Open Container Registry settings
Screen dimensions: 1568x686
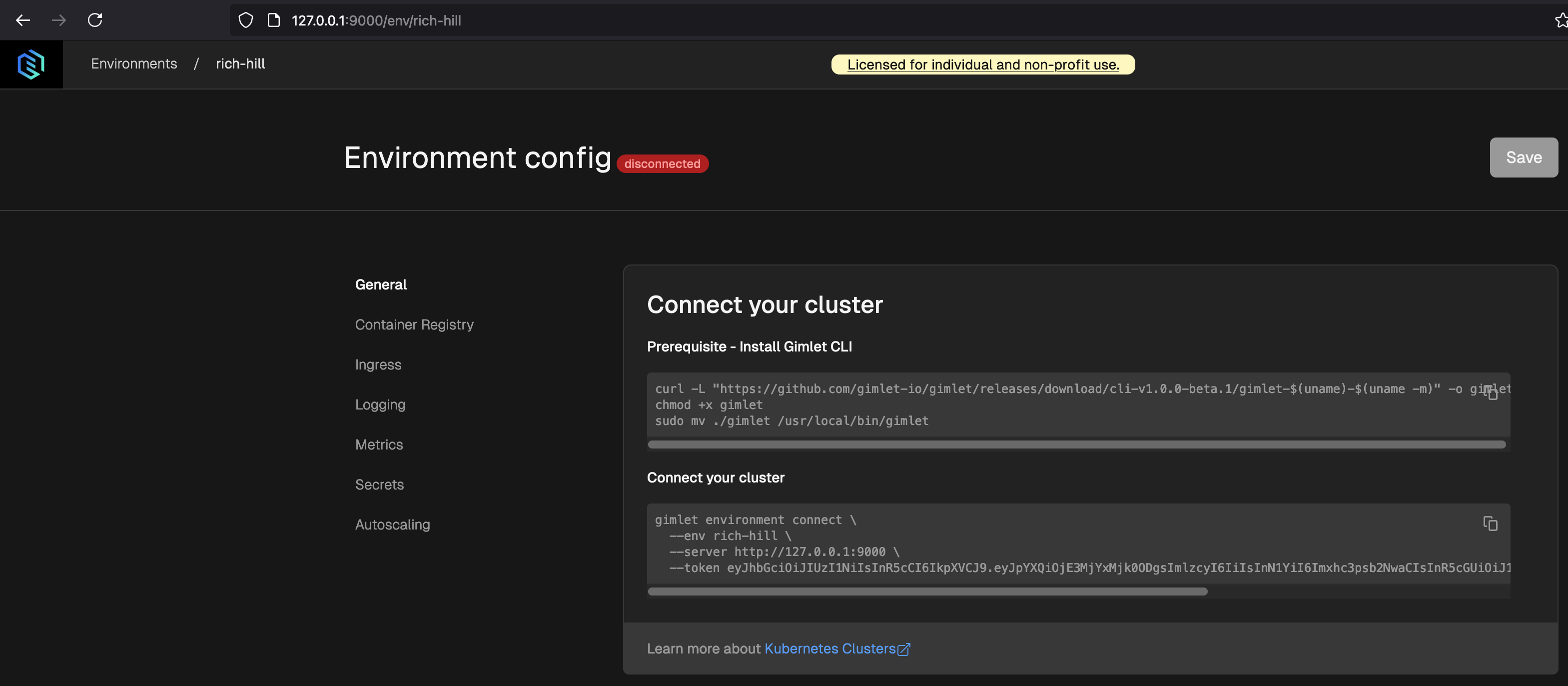414,324
